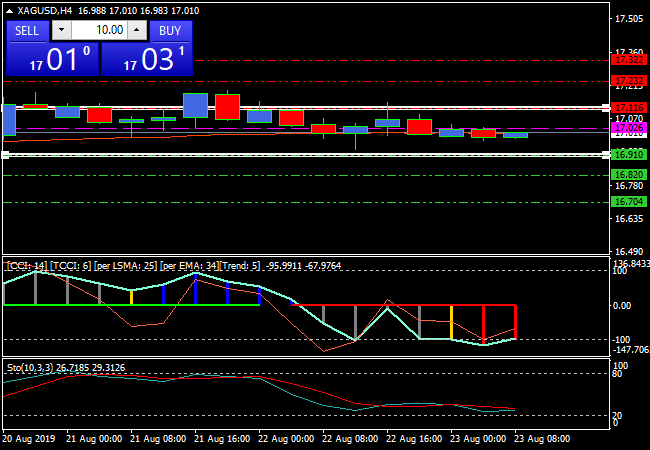Click the SELL button
Image resolution: width=650 pixels, height=450 pixels.
coord(27,31)
